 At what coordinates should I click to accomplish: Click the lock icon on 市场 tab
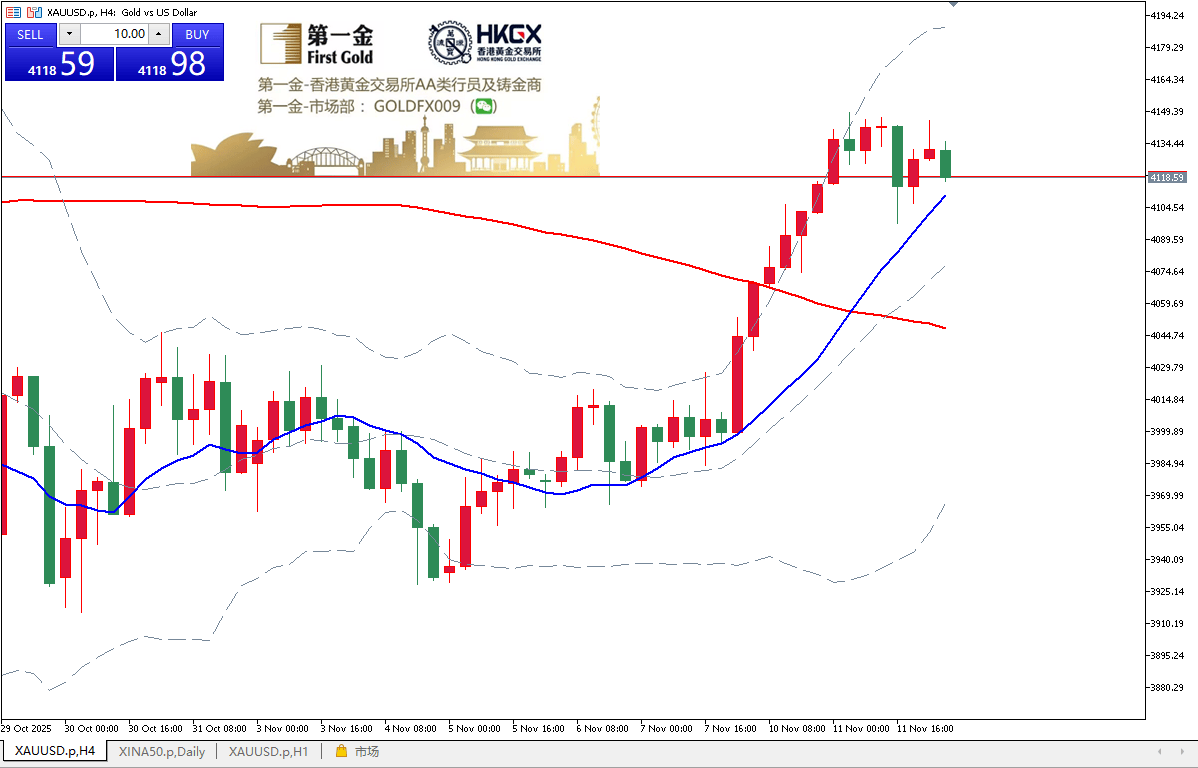[x=342, y=751]
